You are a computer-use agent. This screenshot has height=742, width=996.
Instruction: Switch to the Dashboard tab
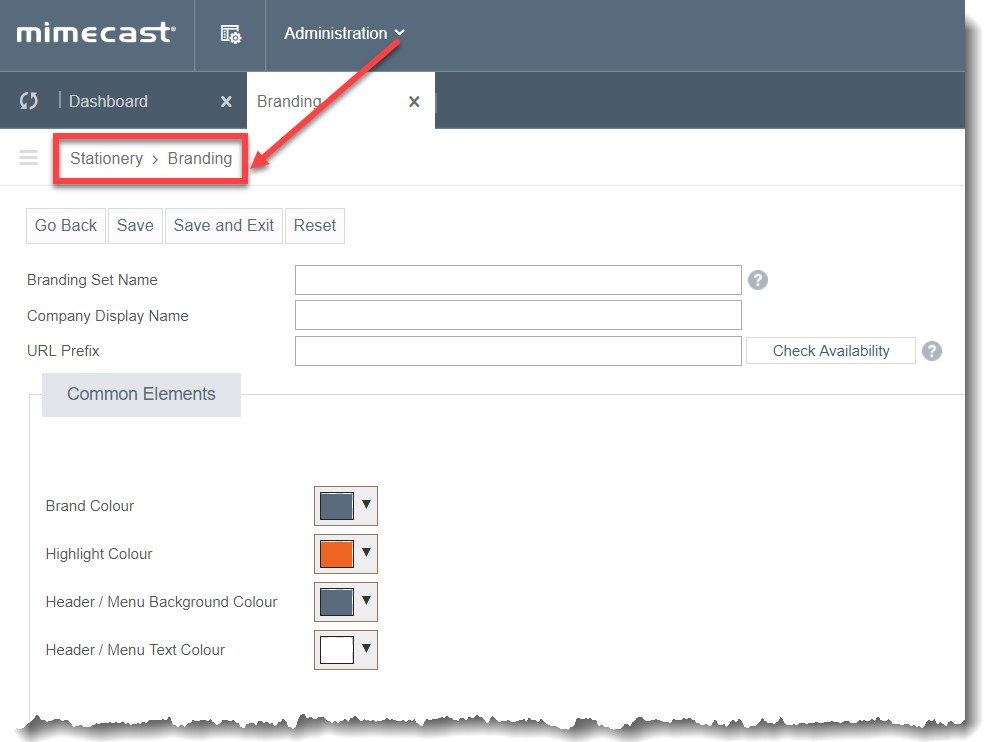(108, 100)
